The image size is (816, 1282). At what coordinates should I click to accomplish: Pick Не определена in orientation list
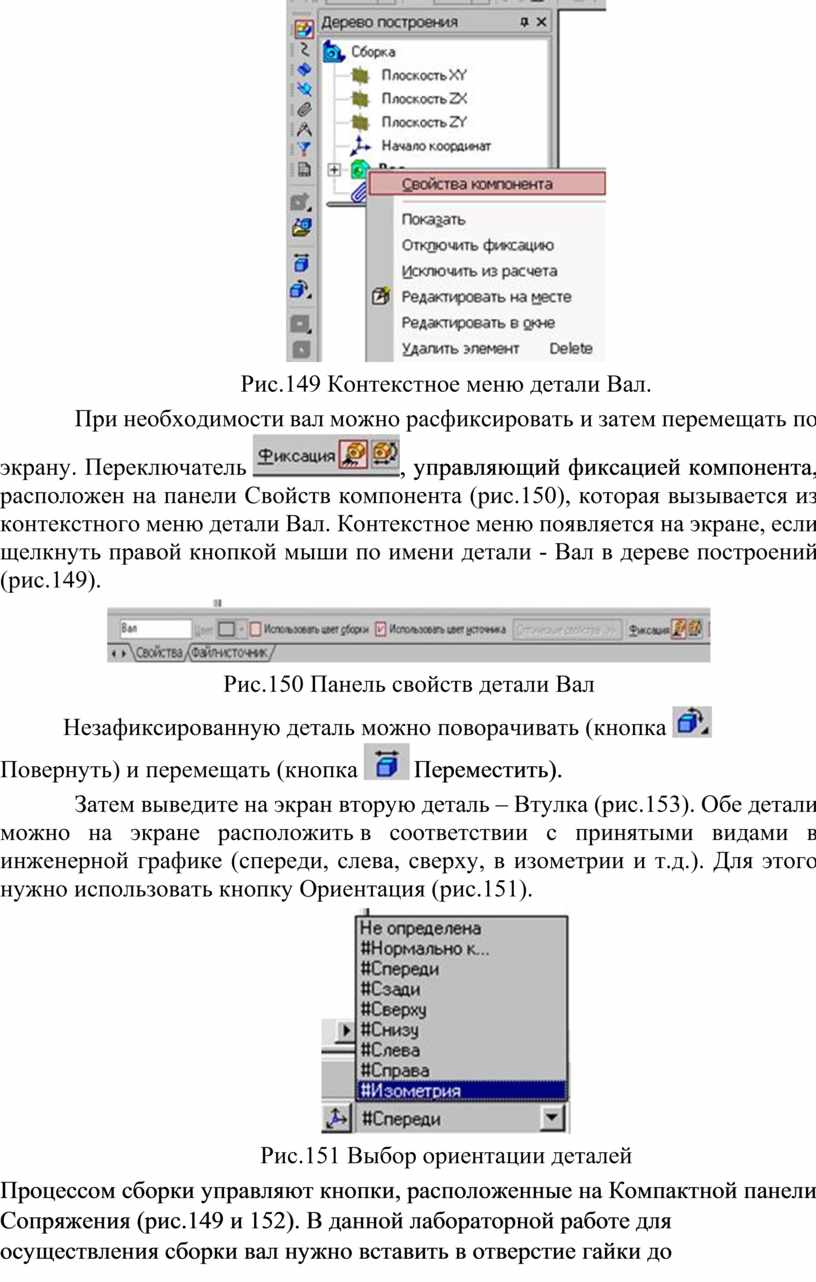click(462, 928)
